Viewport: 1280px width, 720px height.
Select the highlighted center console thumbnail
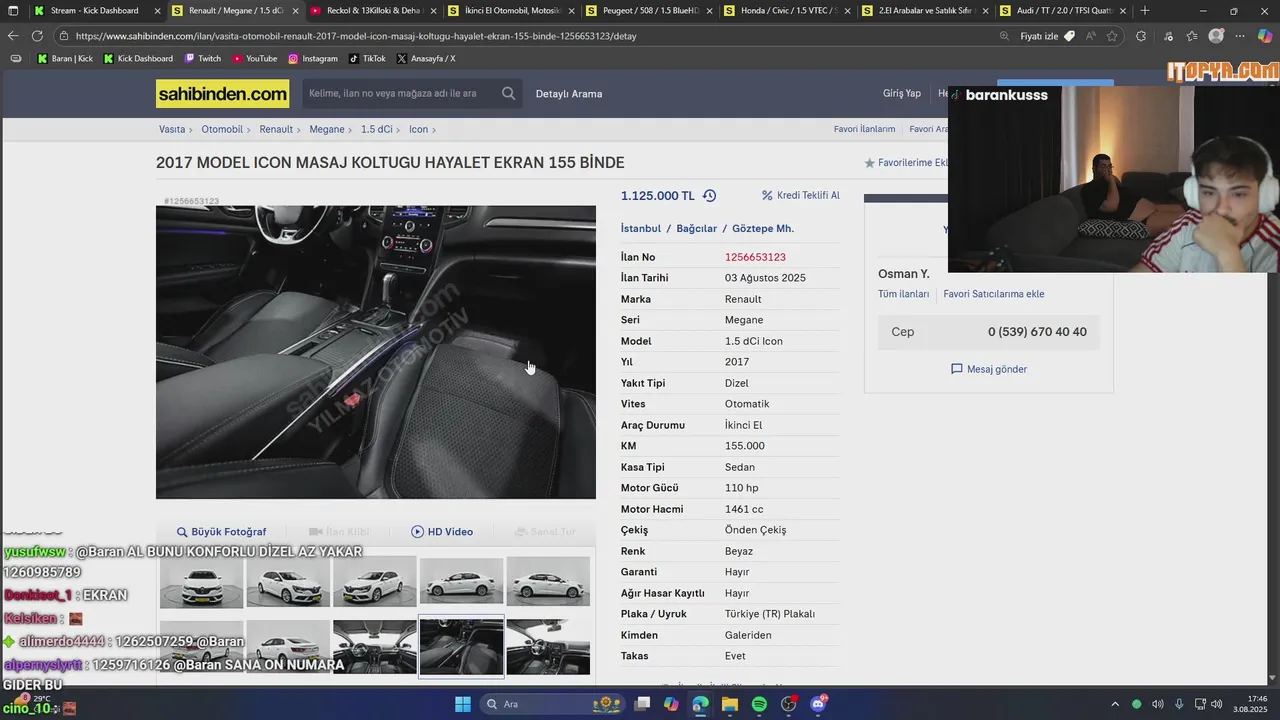(461, 647)
